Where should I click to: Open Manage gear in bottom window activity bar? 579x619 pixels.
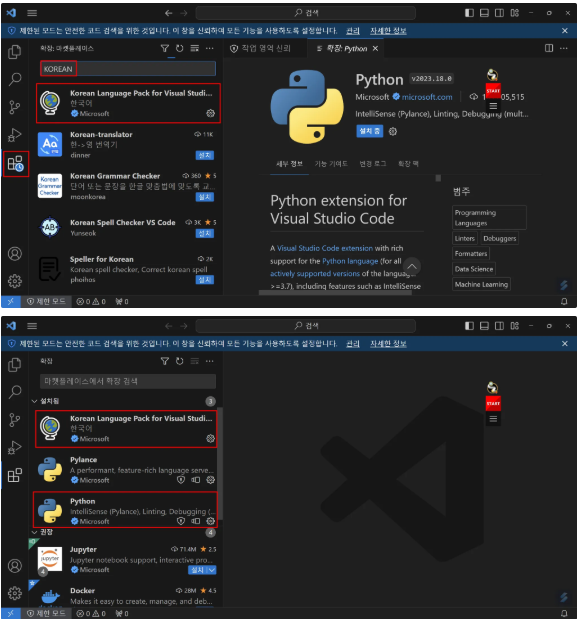tap(15, 593)
